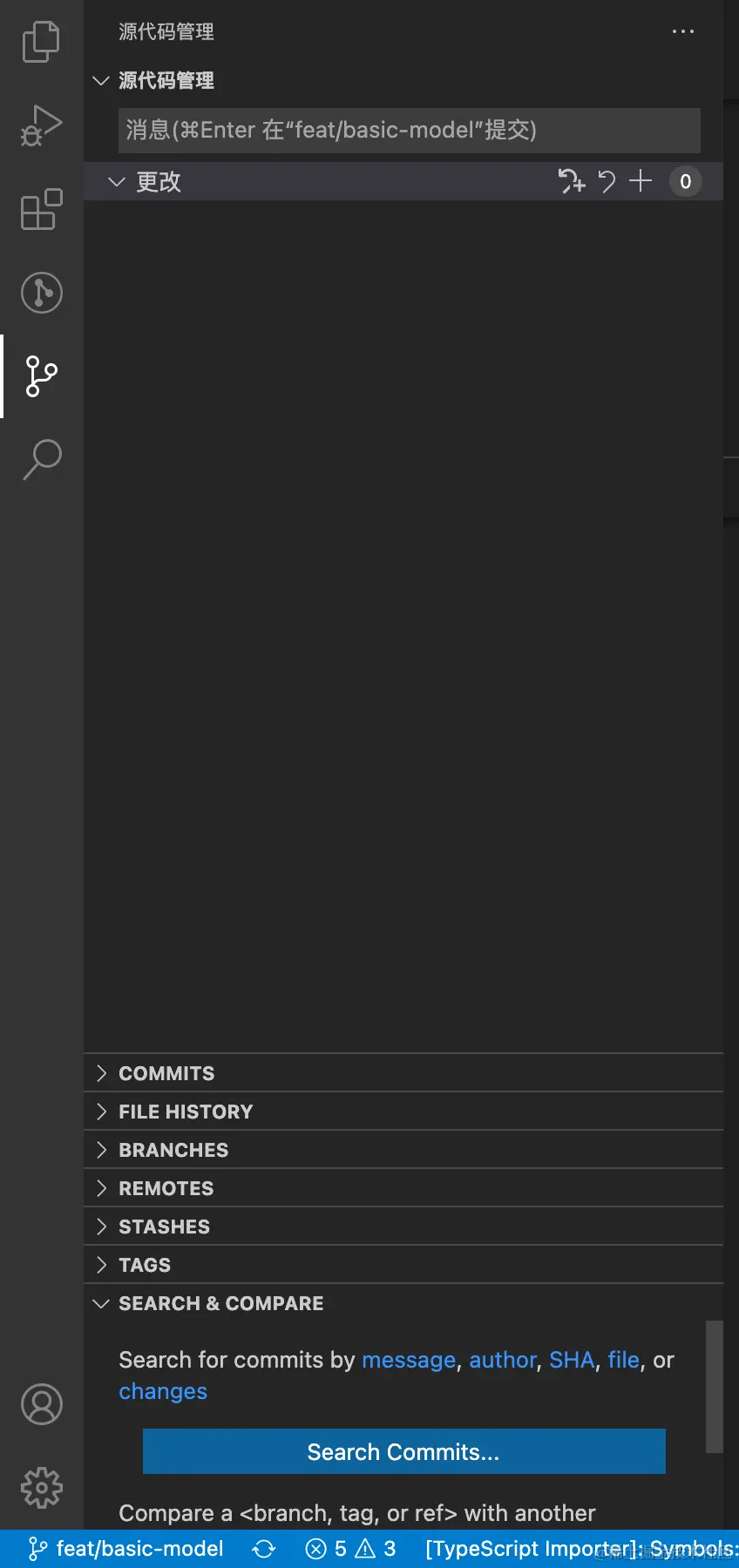Viewport: 739px width, 1568px height.
Task: Open the Search magnifier view
Action: click(41, 460)
